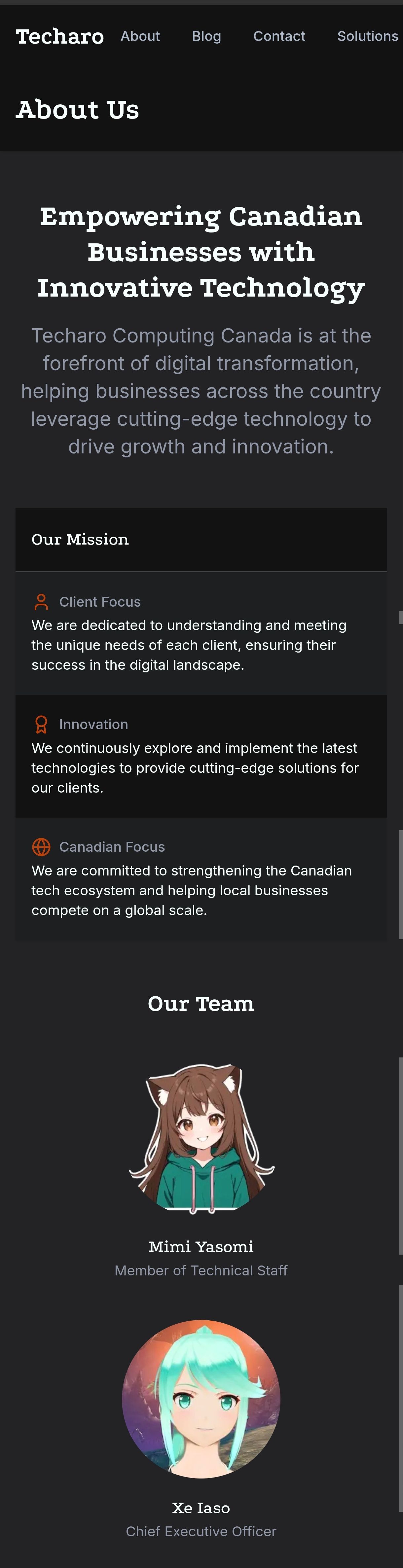Click Xe Iaso's circular profile picture
The height and width of the screenshot is (1568, 403).
pos(201,1399)
